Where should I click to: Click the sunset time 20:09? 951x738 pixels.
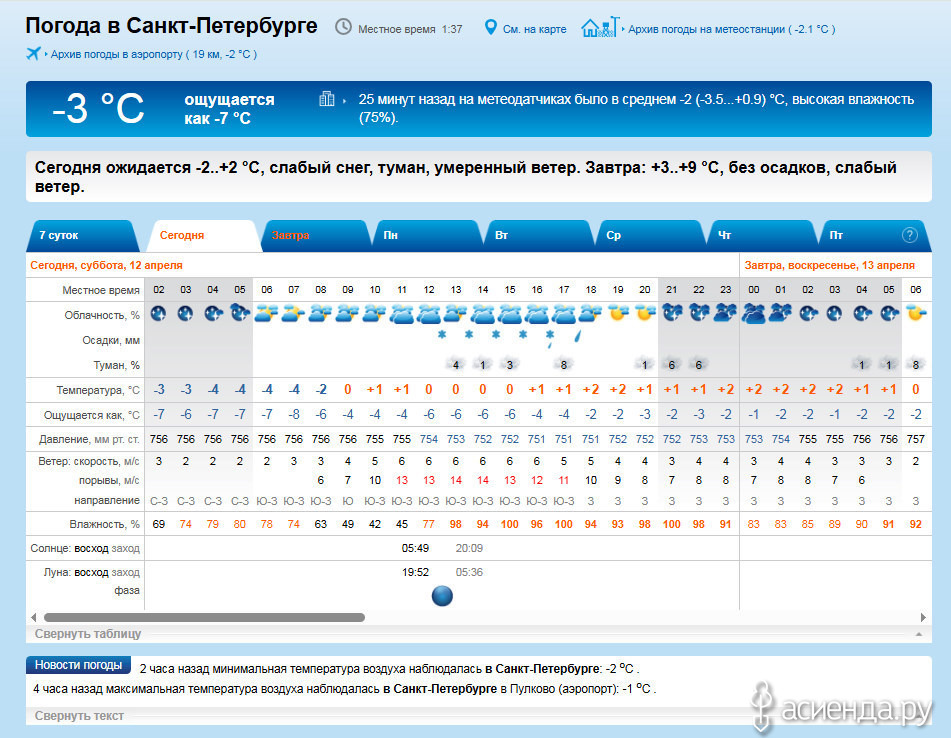469,548
